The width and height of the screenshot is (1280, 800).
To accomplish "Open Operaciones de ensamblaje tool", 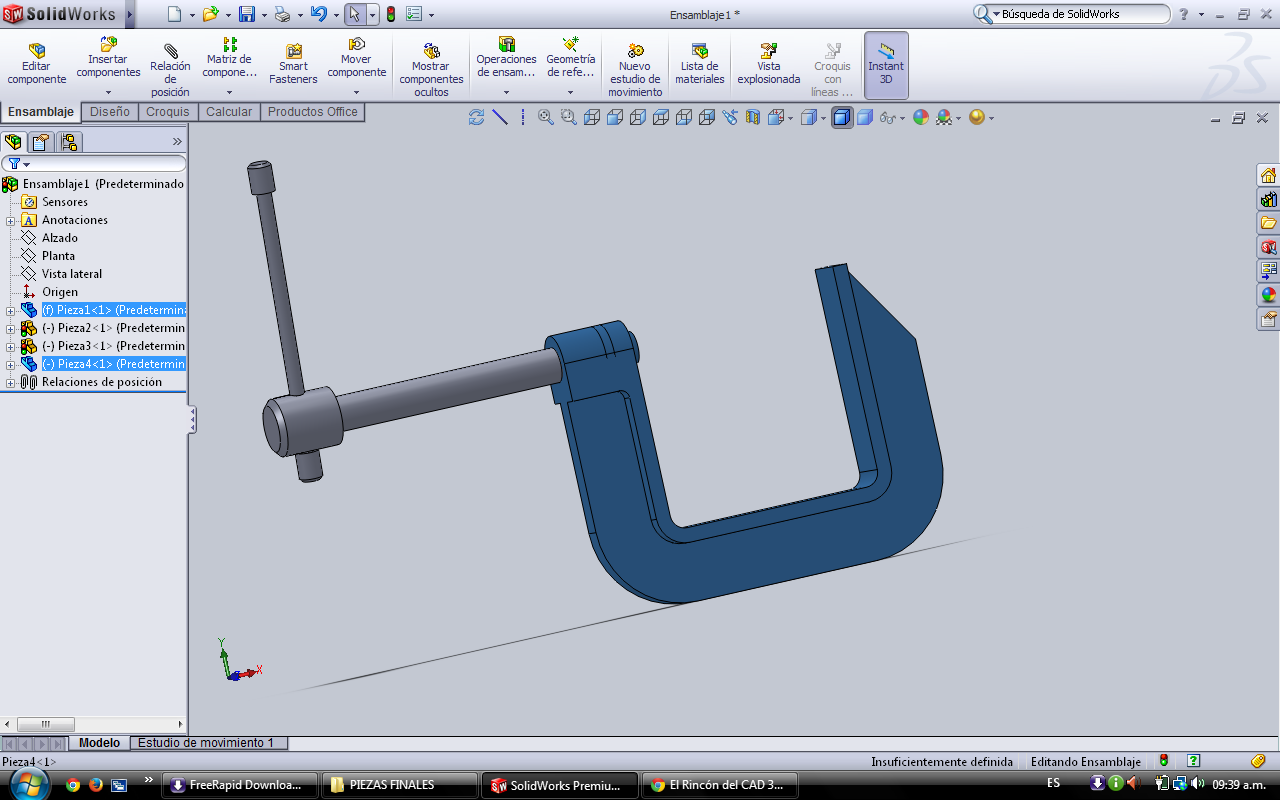I will [x=506, y=59].
